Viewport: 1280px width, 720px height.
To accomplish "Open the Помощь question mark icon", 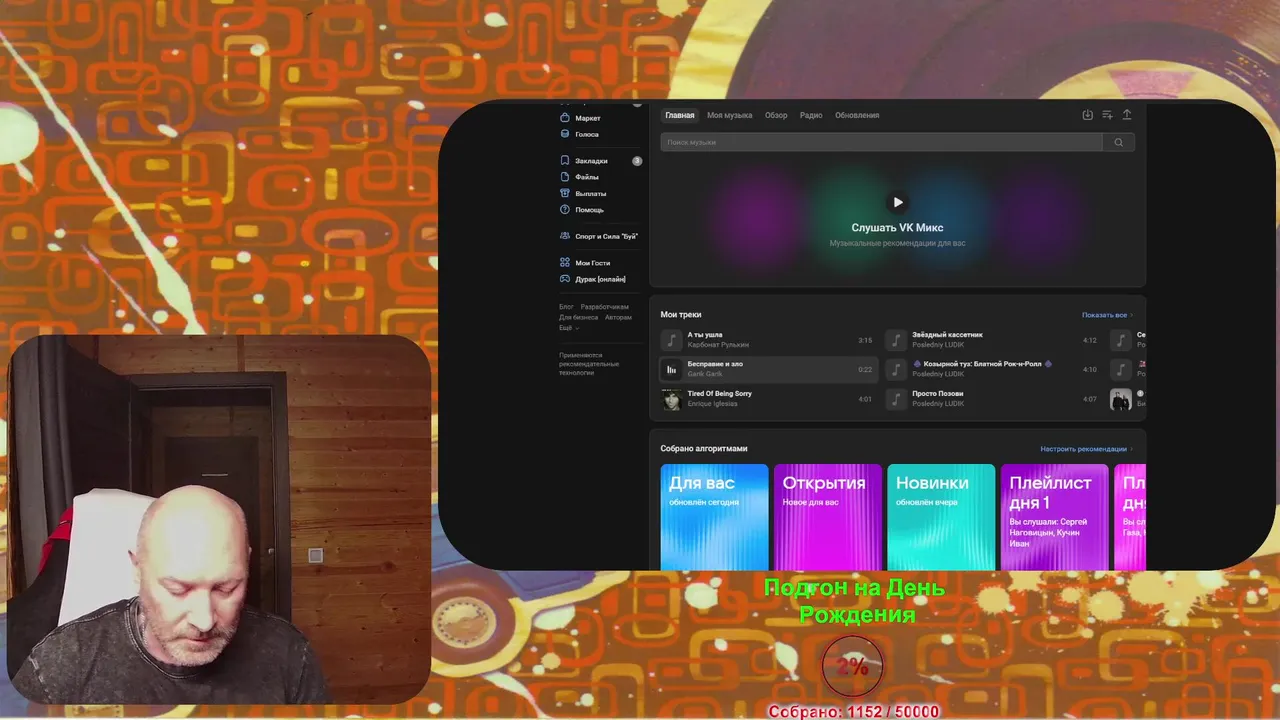I will click(565, 210).
